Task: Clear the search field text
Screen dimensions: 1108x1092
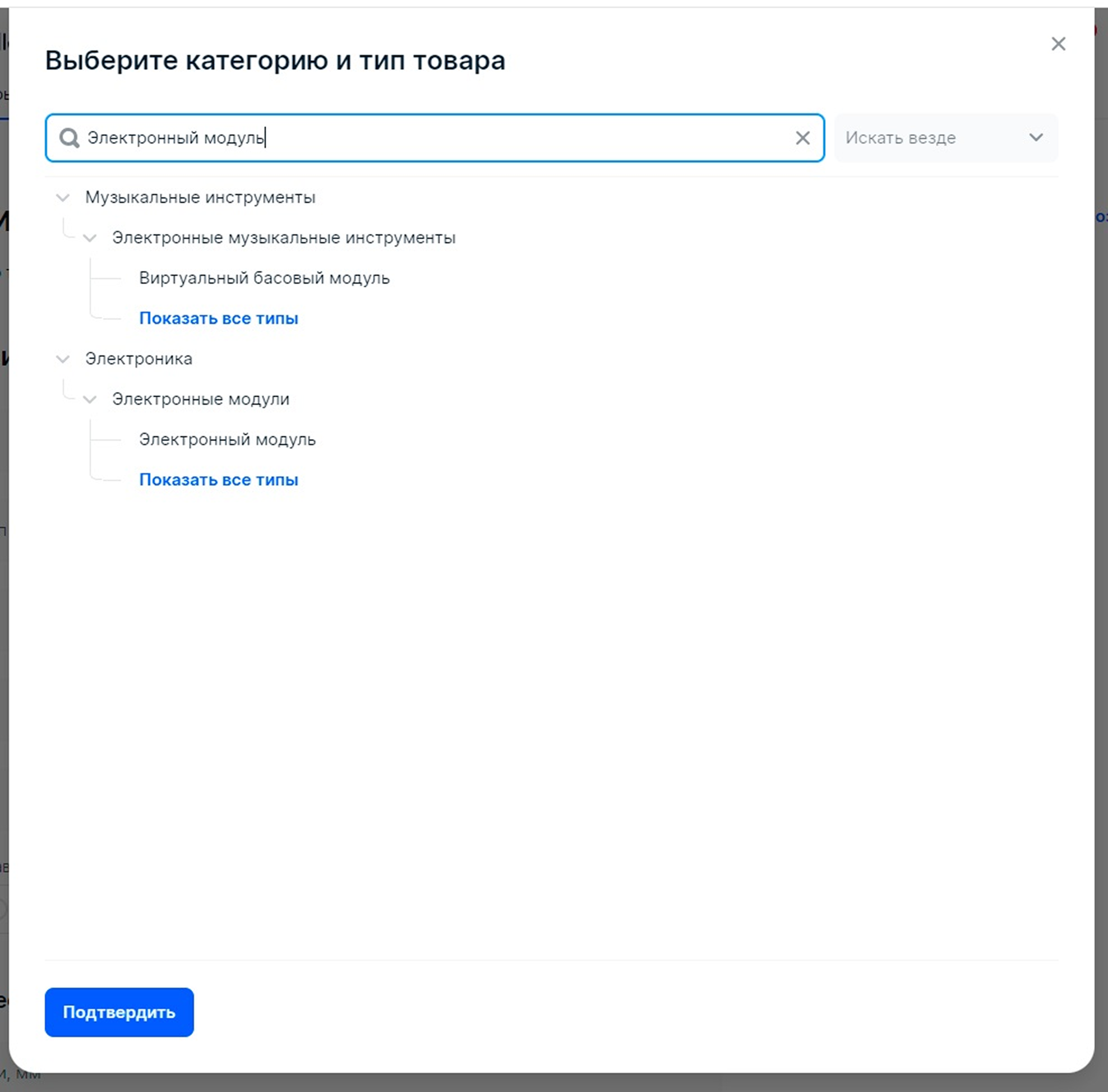Action: pos(802,137)
